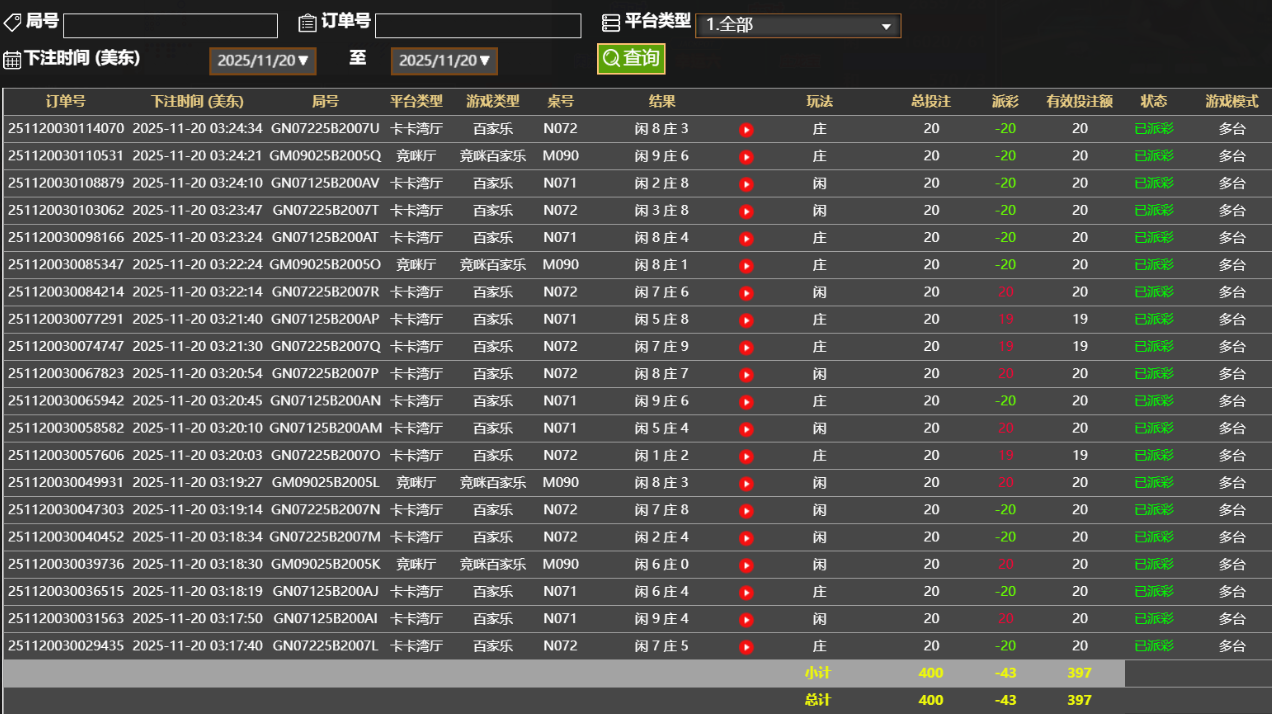Click play icon for order 251120030029435
Image resolution: width=1272 pixels, height=714 pixels.
click(x=746, y=647)
